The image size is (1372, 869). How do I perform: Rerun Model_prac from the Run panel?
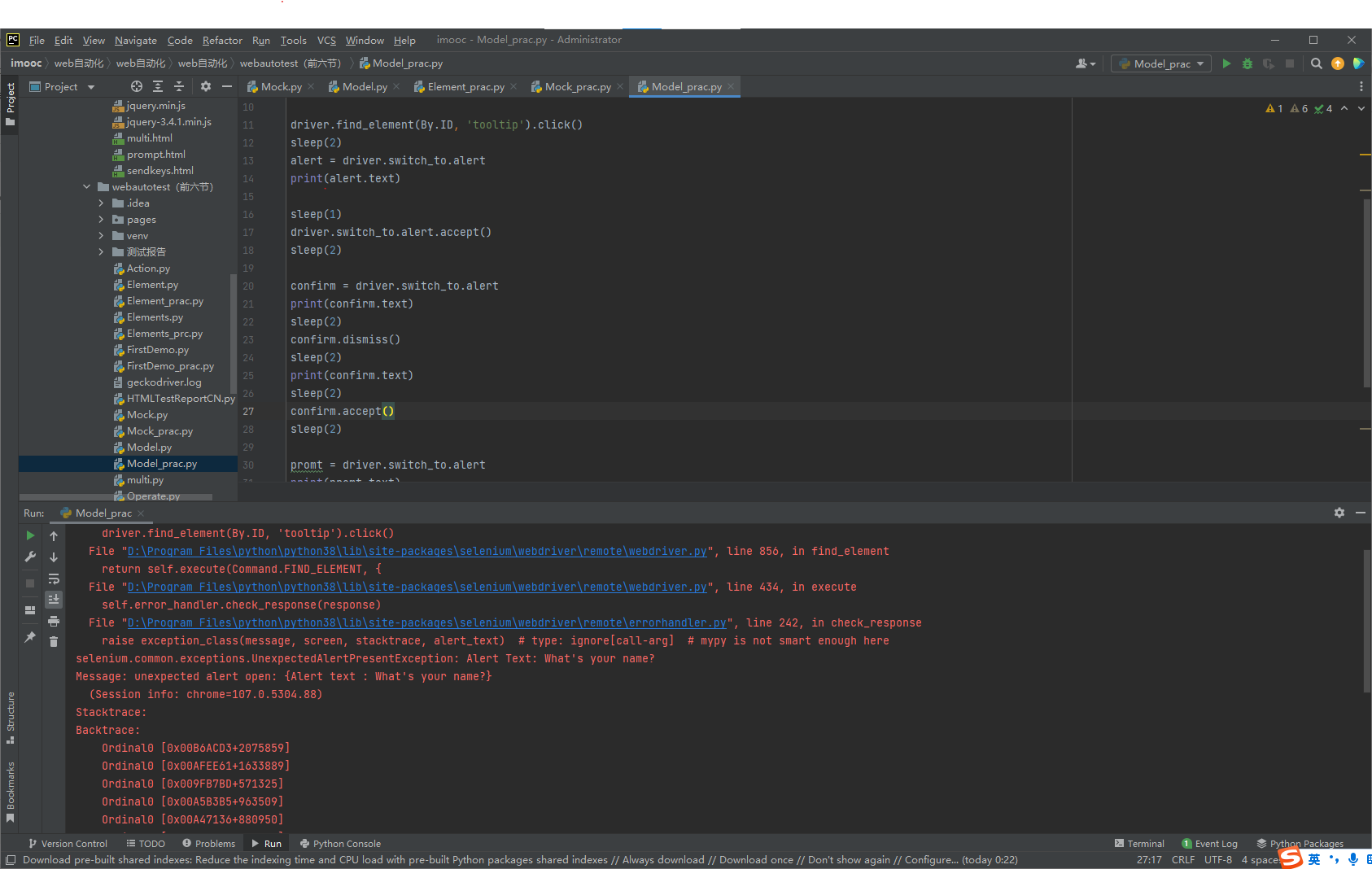30,535
